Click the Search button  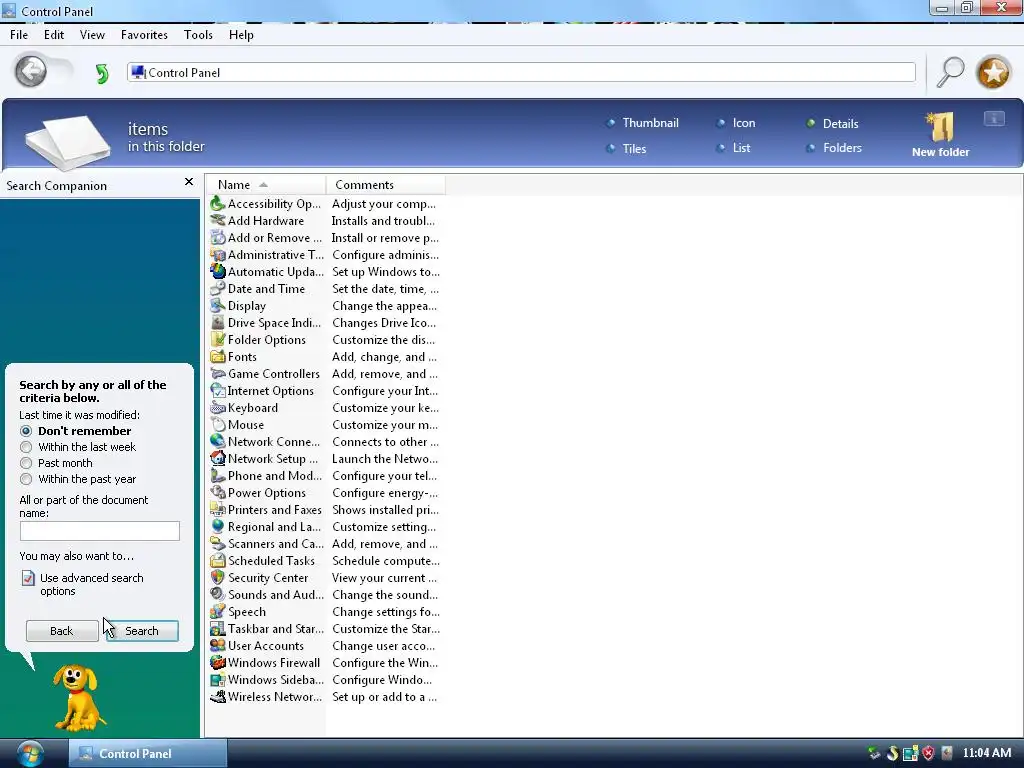point(142,631)
